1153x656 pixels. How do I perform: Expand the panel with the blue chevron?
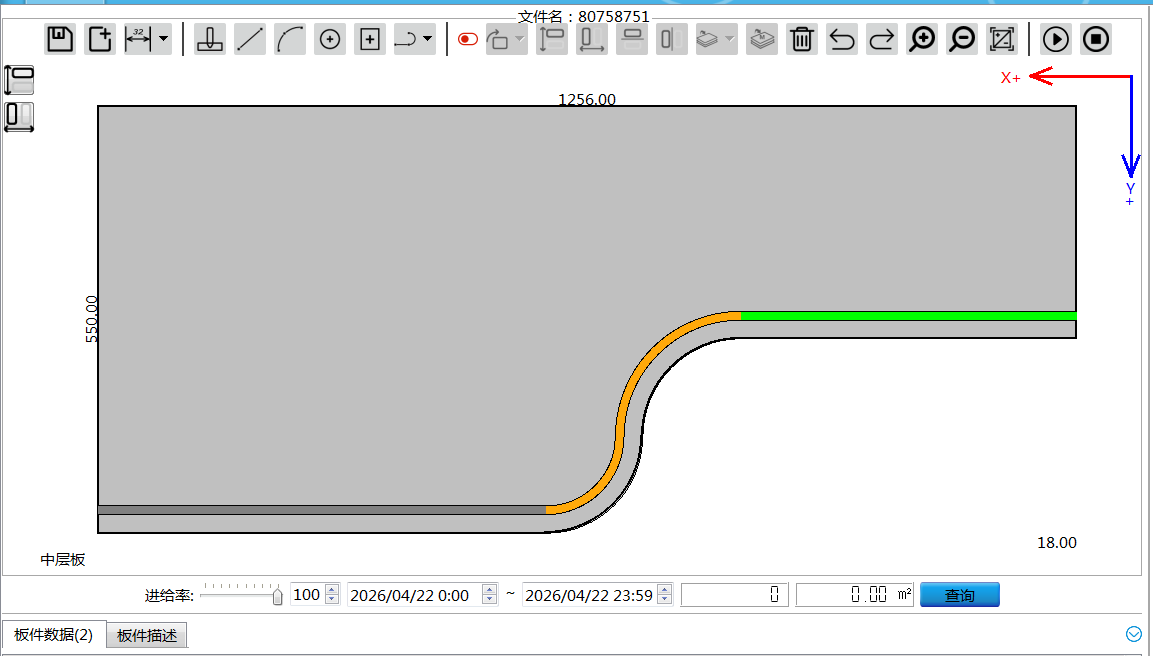coord(1134,634)
